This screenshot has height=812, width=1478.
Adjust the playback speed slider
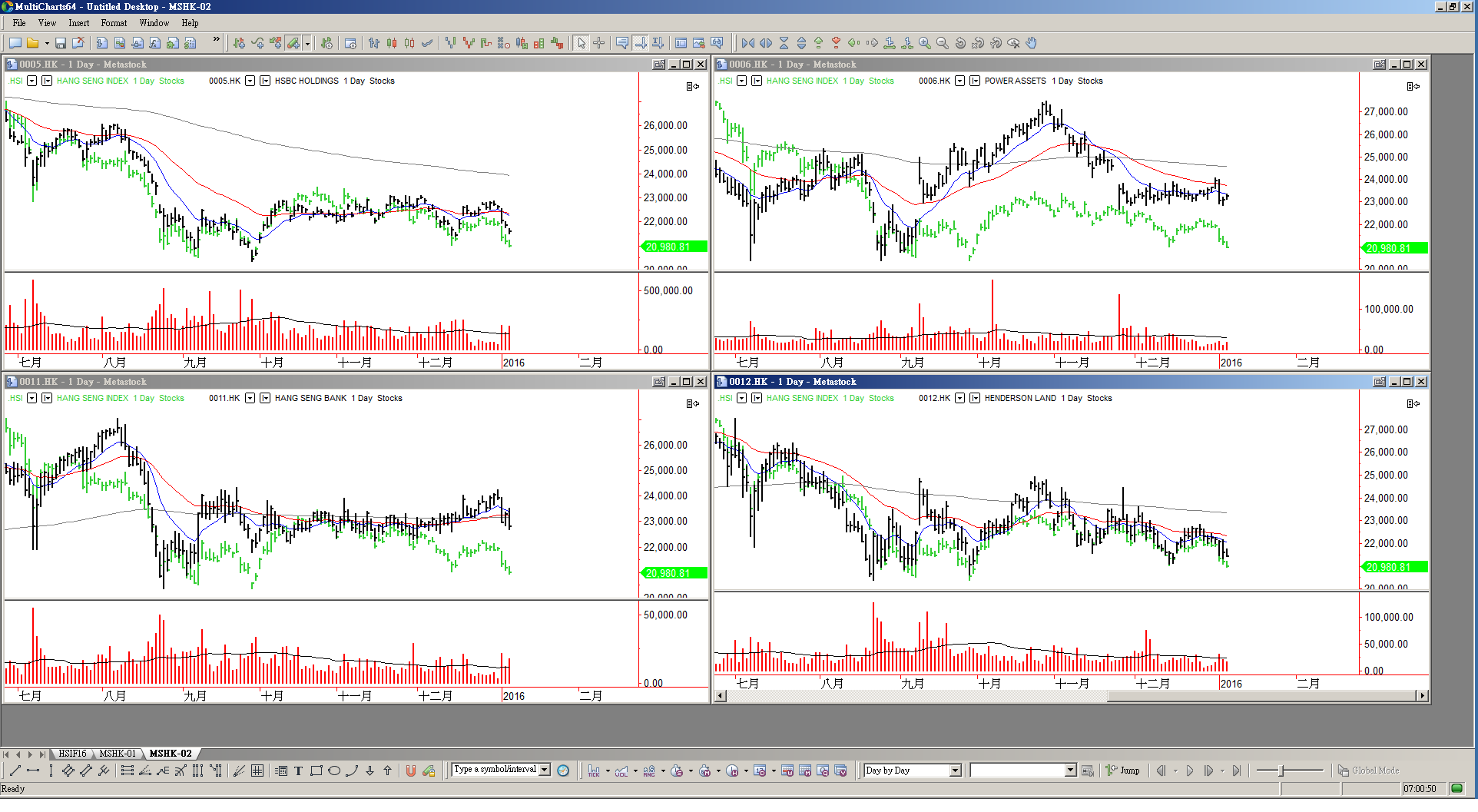point(1281,771)
